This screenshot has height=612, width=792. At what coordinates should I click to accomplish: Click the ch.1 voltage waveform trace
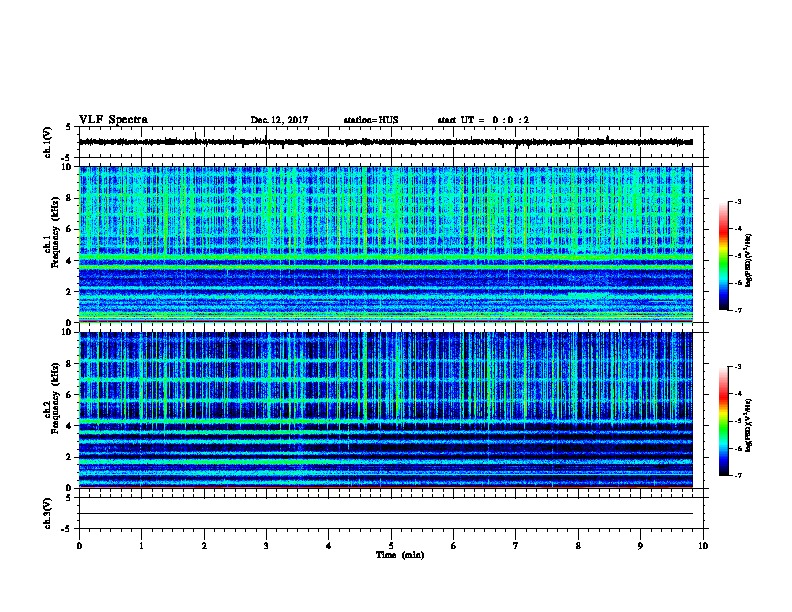[386, 142]
